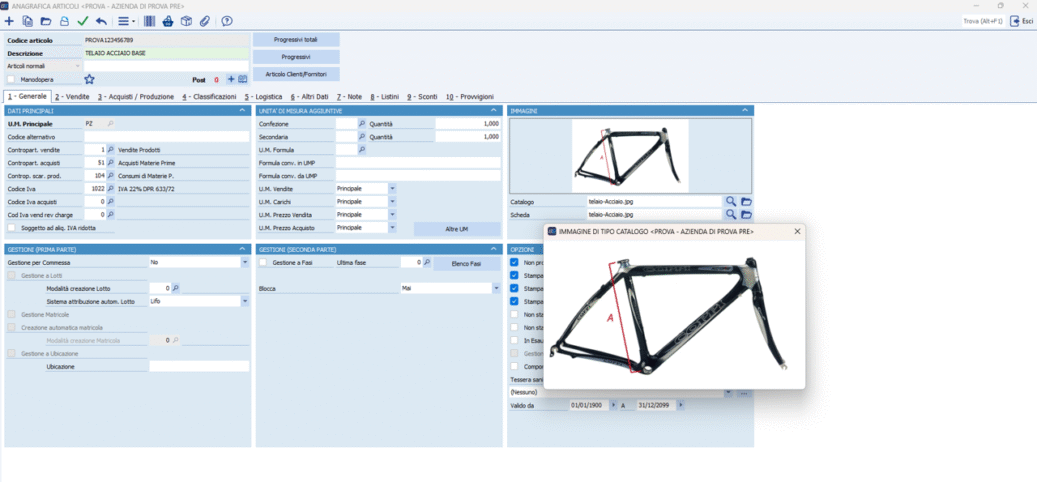
Task: Expand the Blocca dropdown set to Mai
Action: [496, 288]
